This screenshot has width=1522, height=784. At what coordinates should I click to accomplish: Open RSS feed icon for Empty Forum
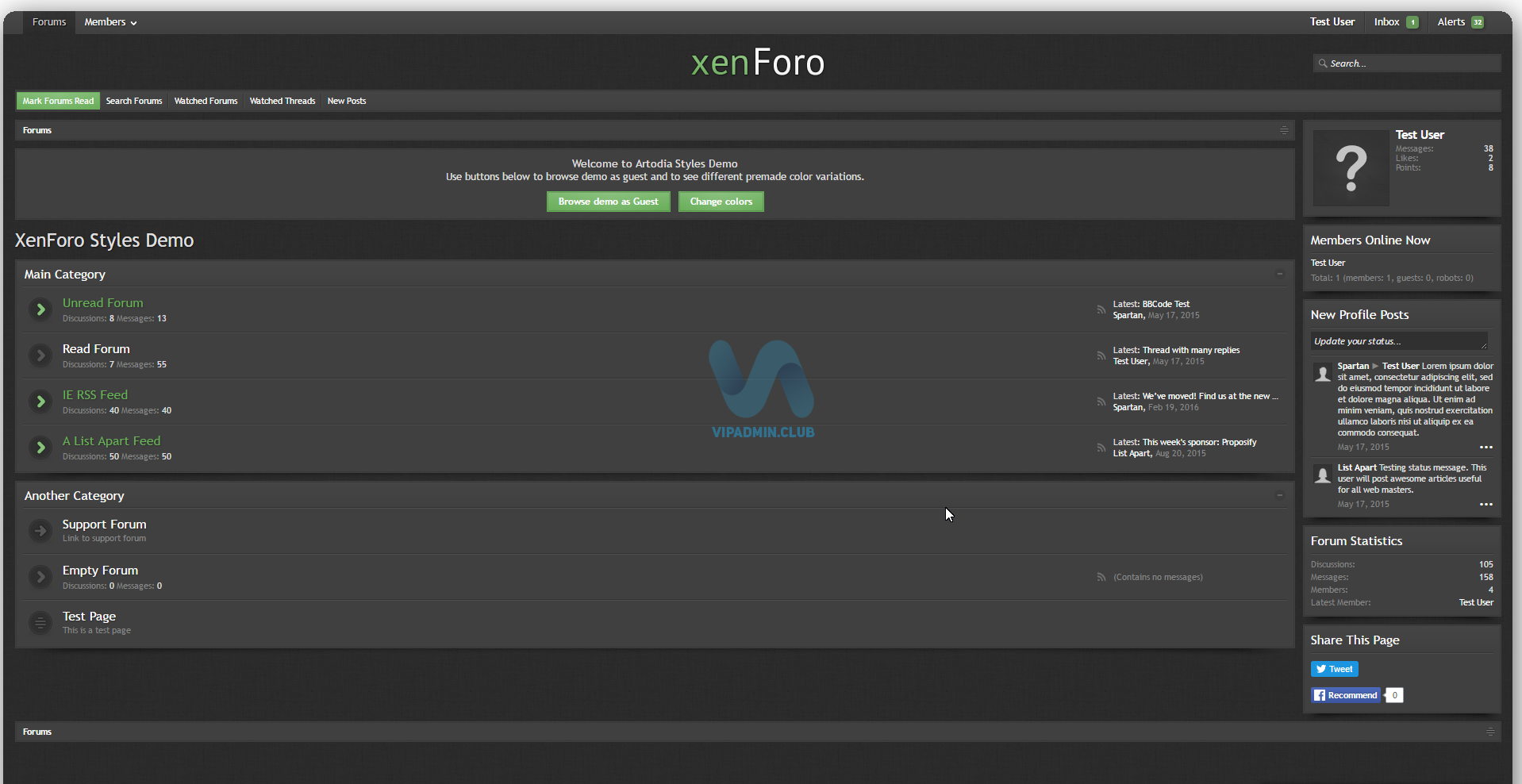pyautogui.click(x=1101, y=577)
